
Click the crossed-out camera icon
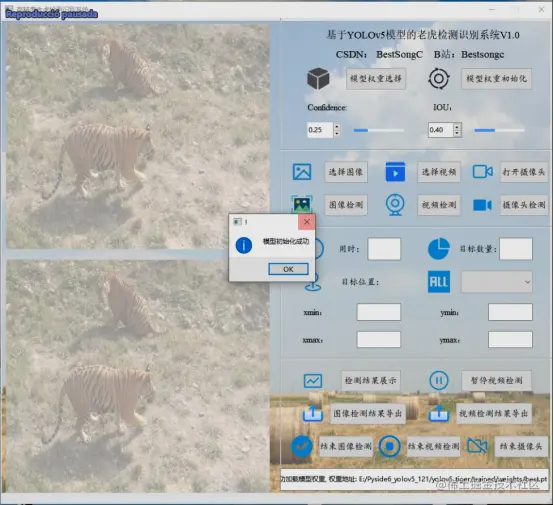pos(477,446)
